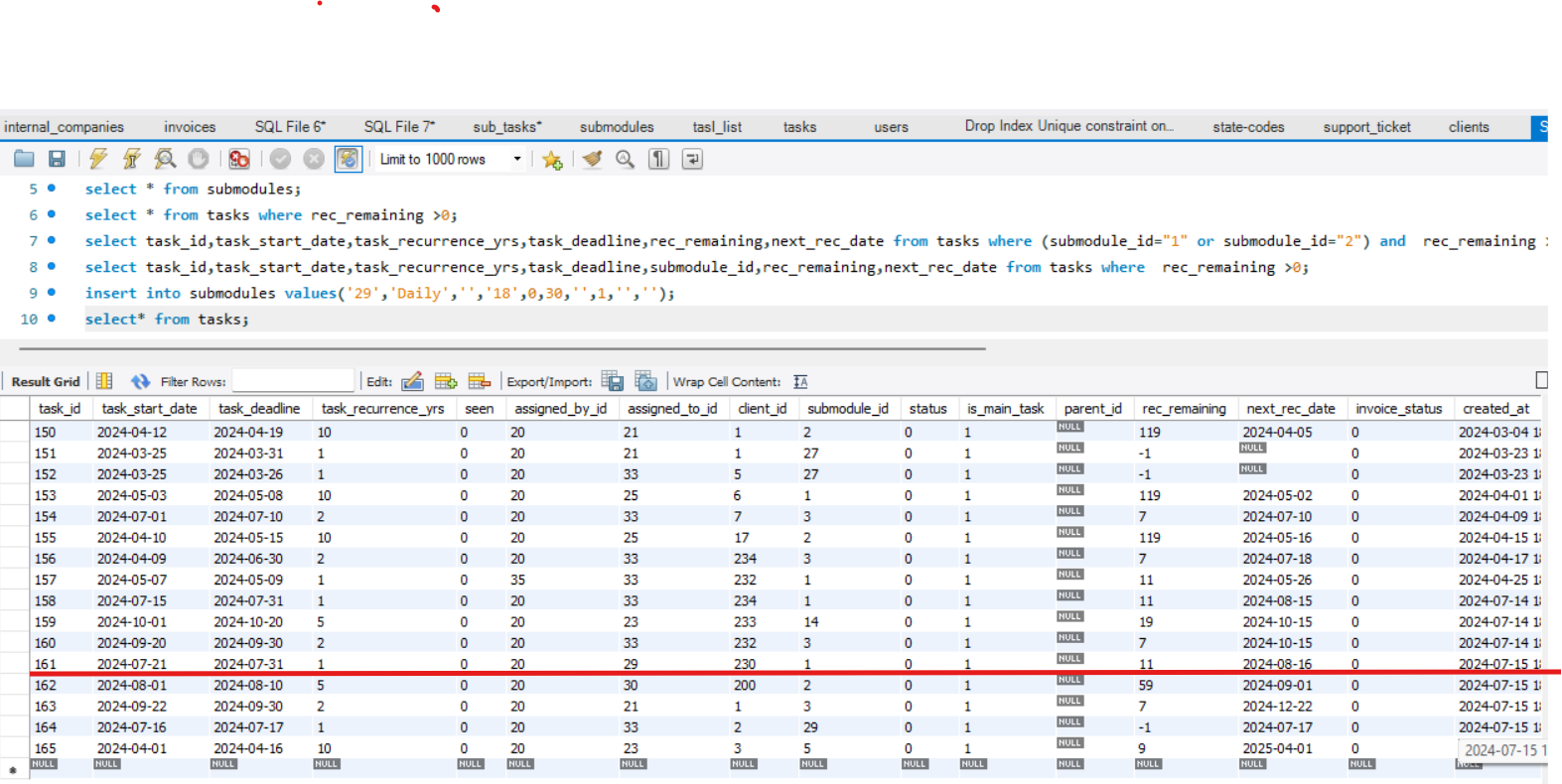
Task: Switch to the internal_companies tab
Action: click(x=64, y=127)
